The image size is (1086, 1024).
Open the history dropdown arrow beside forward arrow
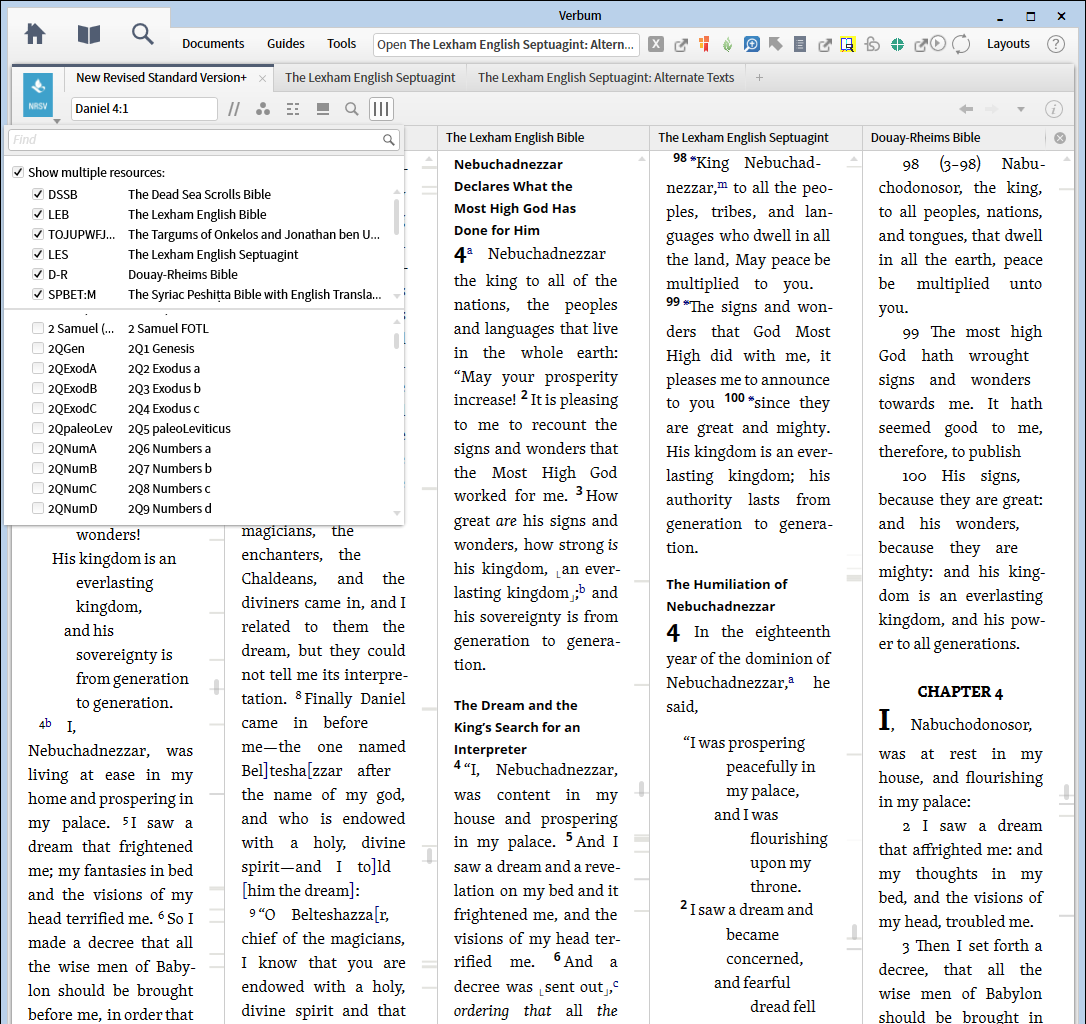(x=1020, y=109)
